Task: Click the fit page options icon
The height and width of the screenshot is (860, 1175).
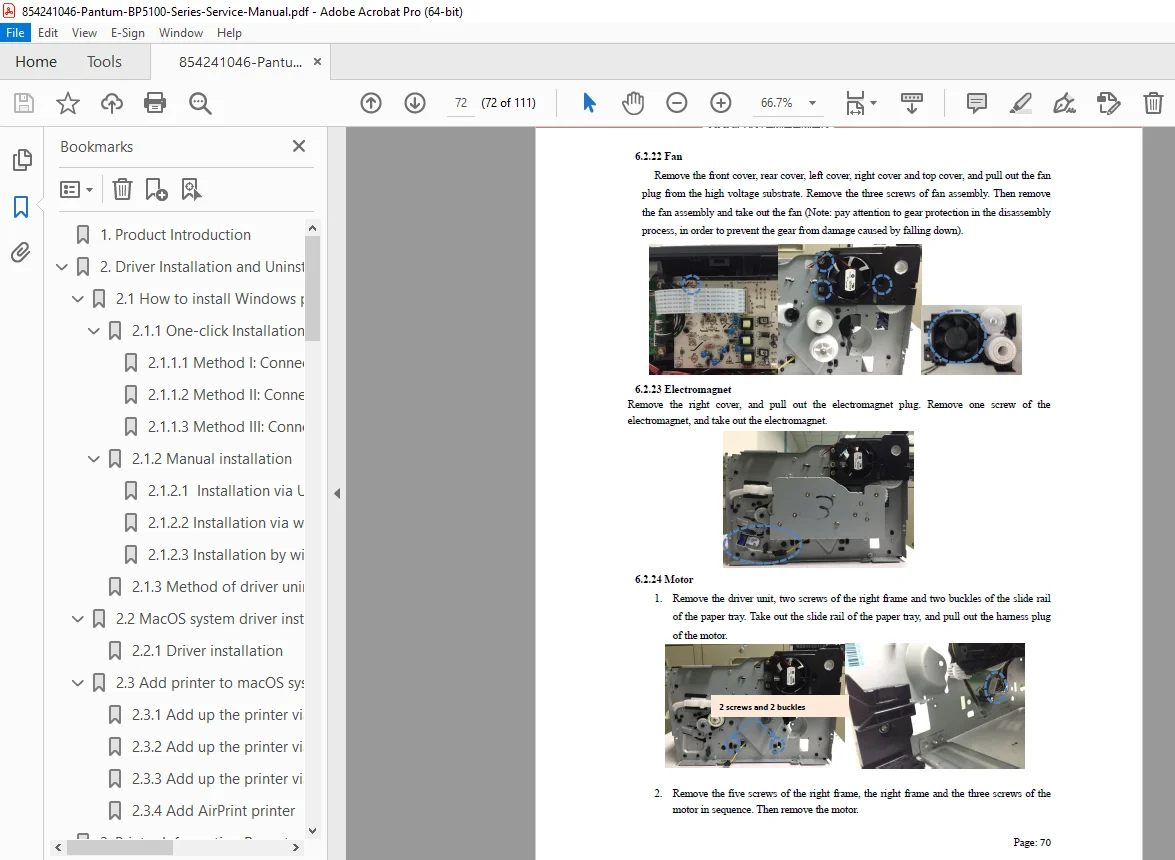Action: tap(860, 103)
